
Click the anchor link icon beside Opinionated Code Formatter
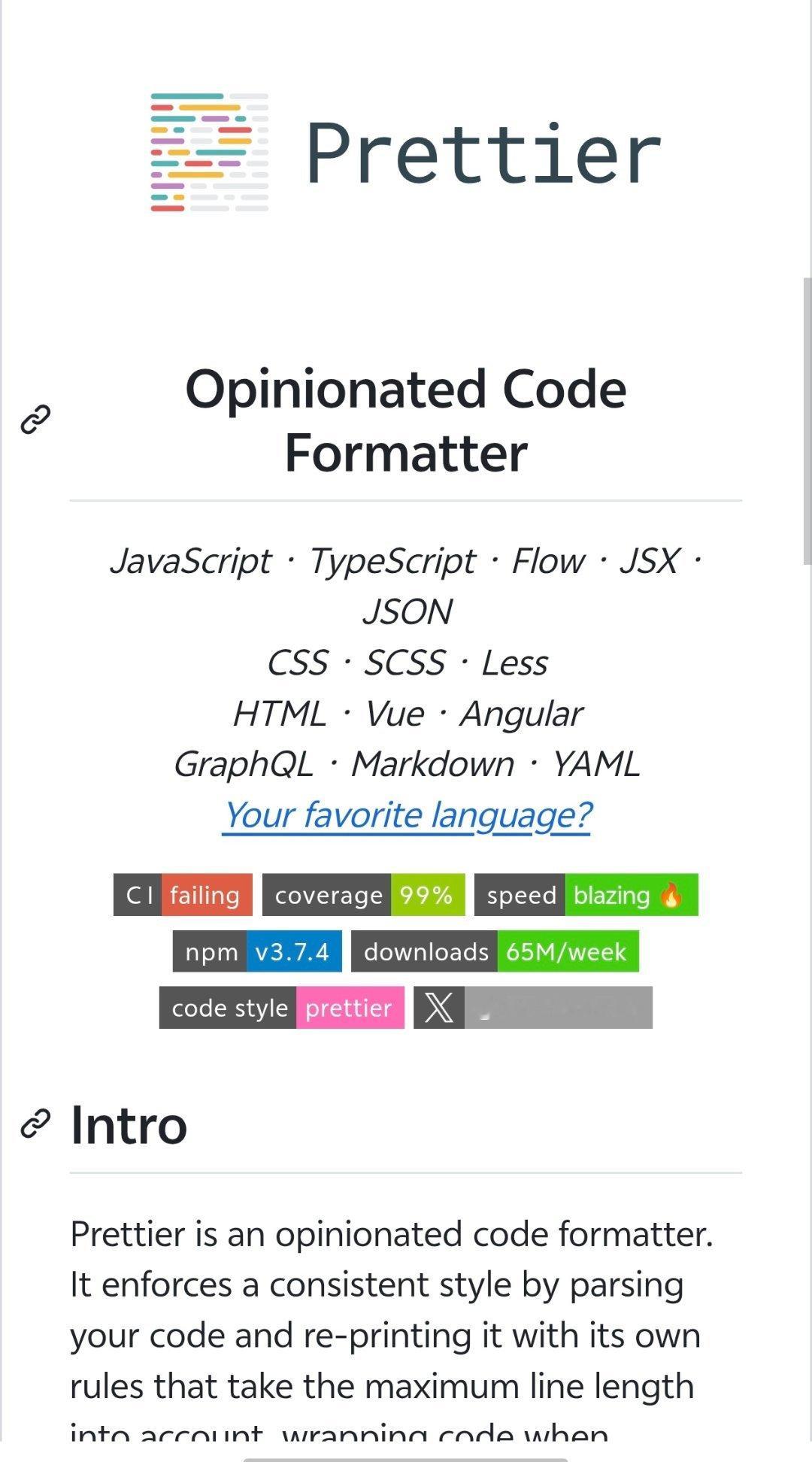(35, 420)
